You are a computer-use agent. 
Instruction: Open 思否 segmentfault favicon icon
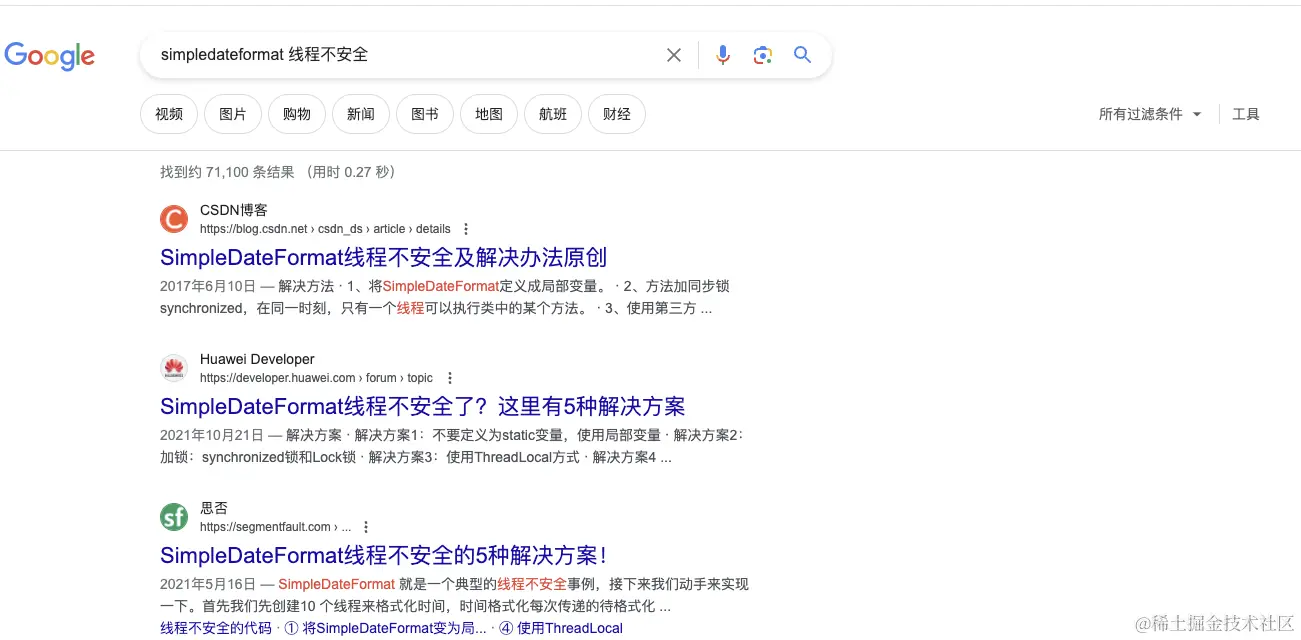pos(174,517)
